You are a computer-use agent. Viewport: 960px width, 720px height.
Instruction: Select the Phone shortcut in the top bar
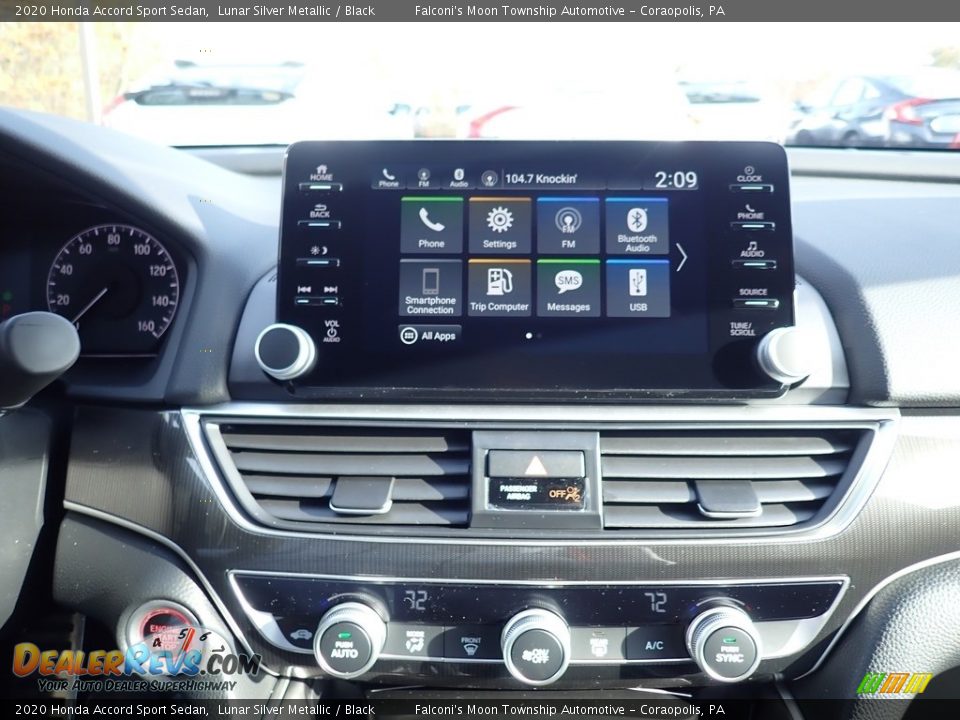[388, 178]
